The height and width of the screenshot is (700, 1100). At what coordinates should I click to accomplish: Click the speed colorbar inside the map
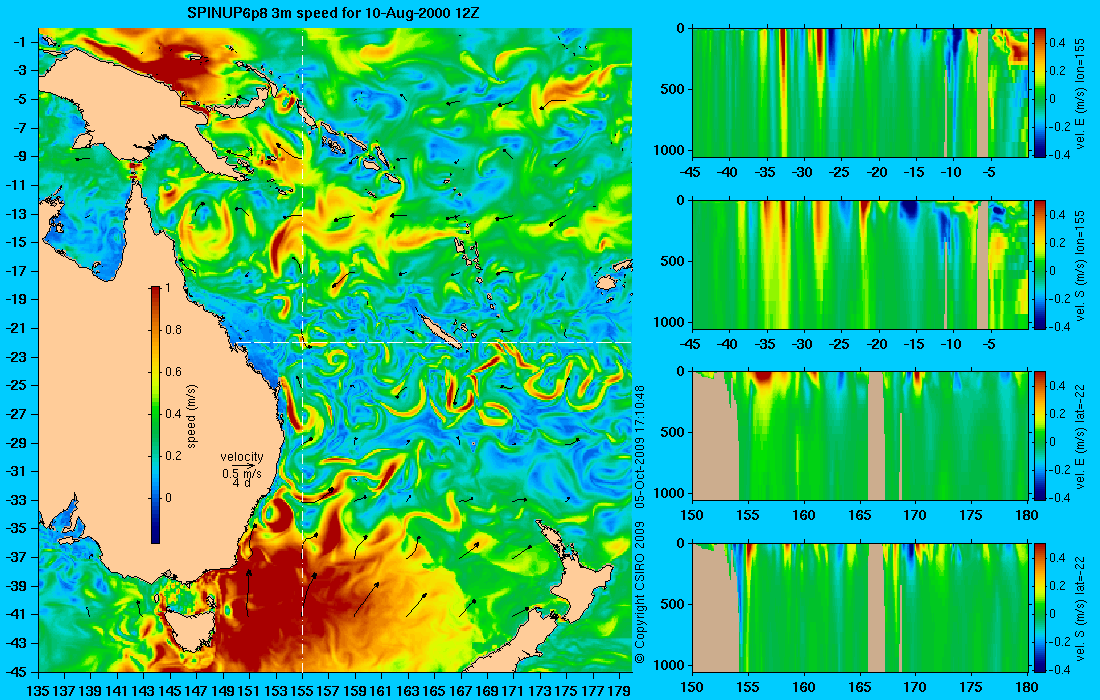(155, 415)
